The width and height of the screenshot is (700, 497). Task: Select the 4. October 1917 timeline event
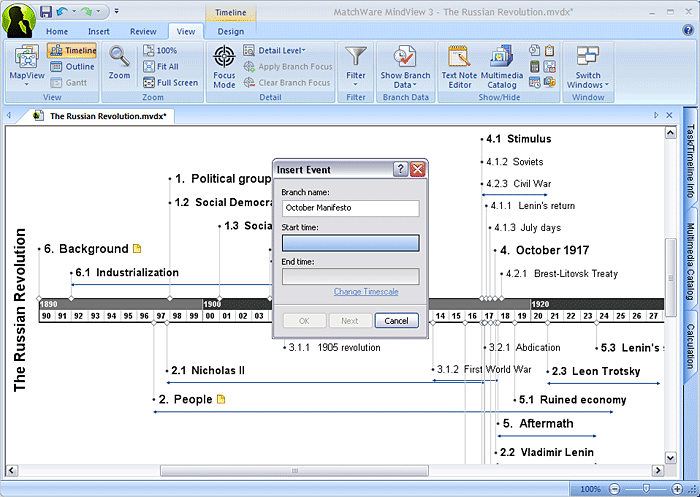(544, 250)
